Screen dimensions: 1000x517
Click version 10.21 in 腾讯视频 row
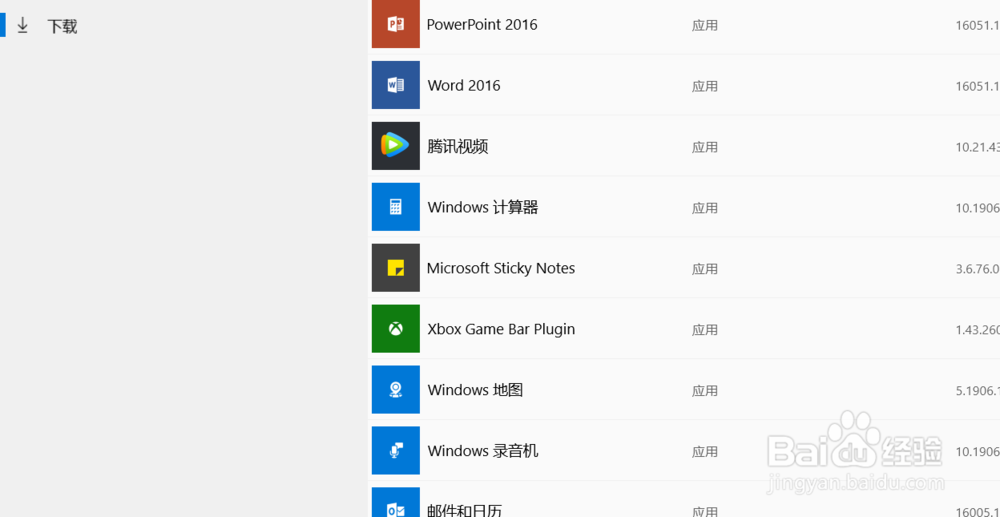[x=977, y=147]
